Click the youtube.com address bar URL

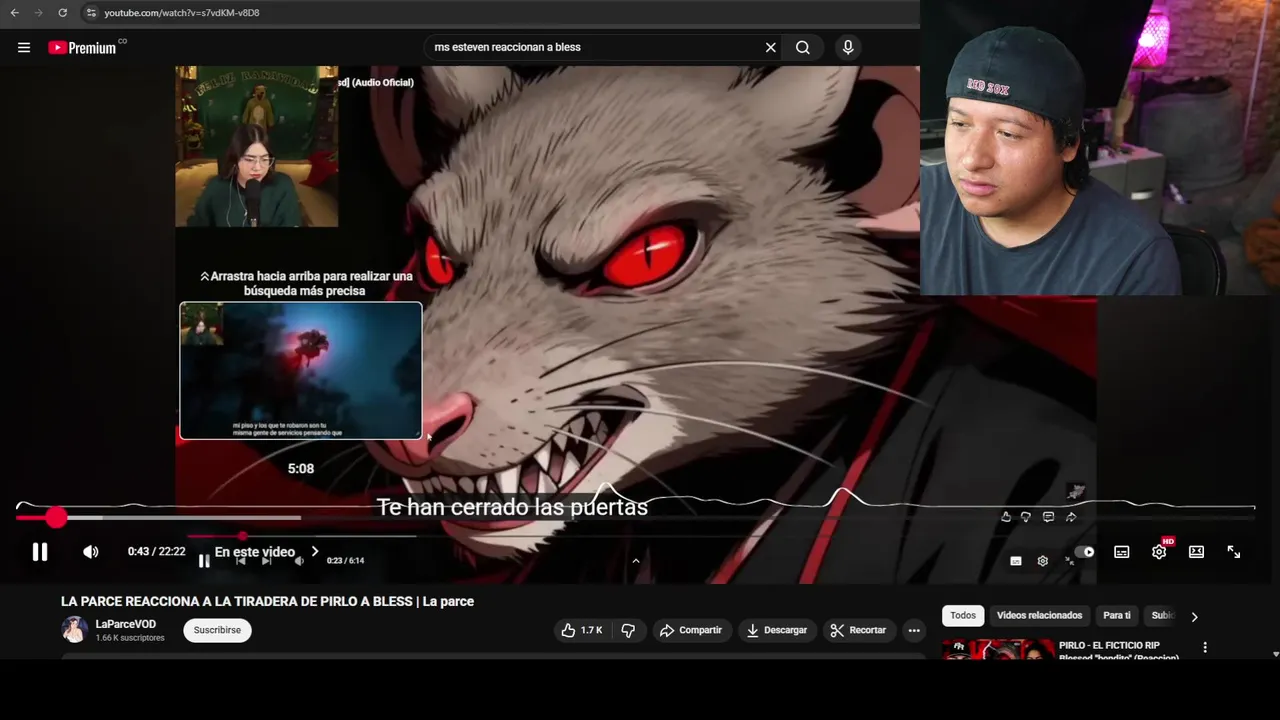182,13
